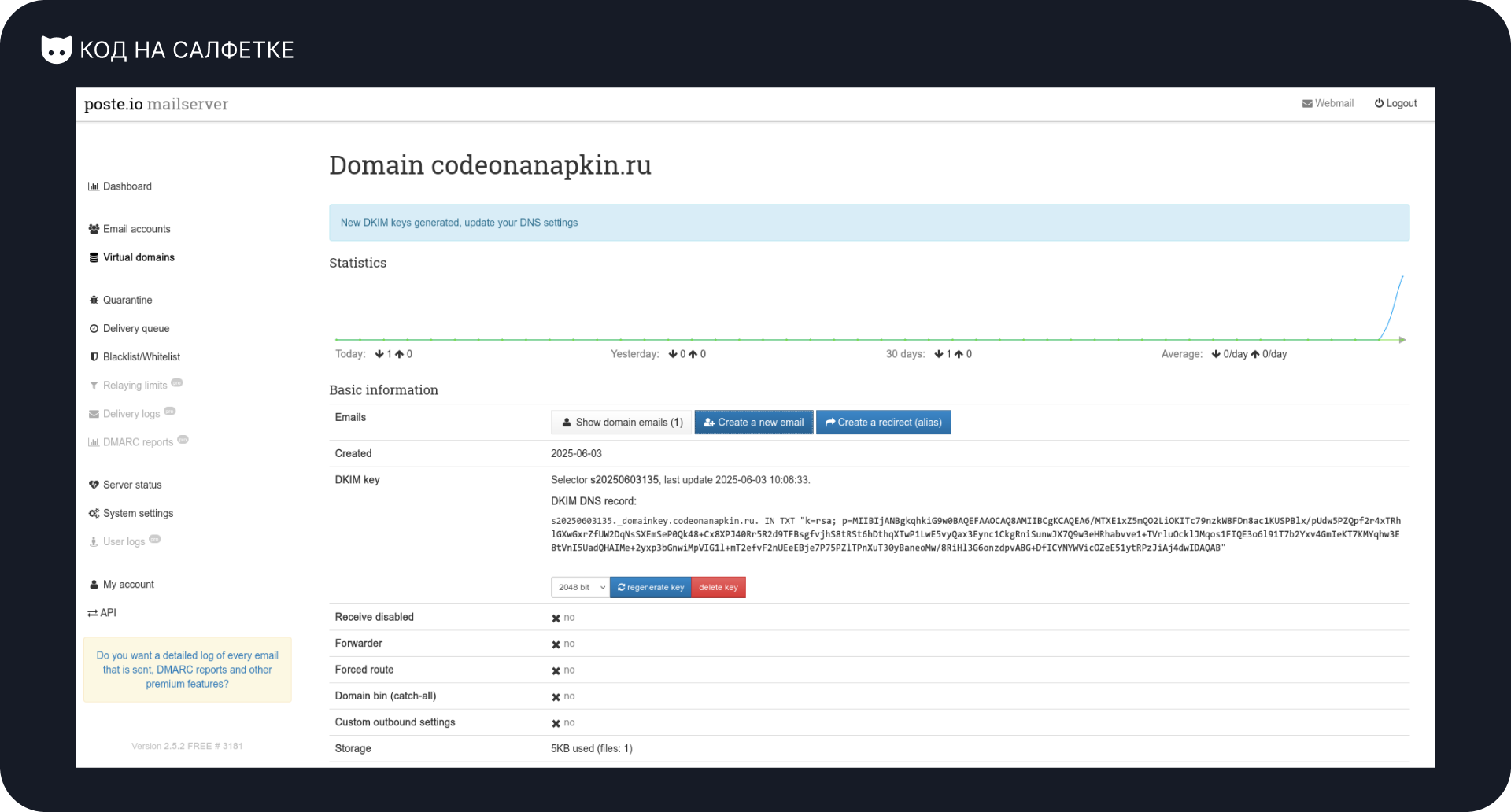Open the 2048 bit key size dropdown

[580, 587]
